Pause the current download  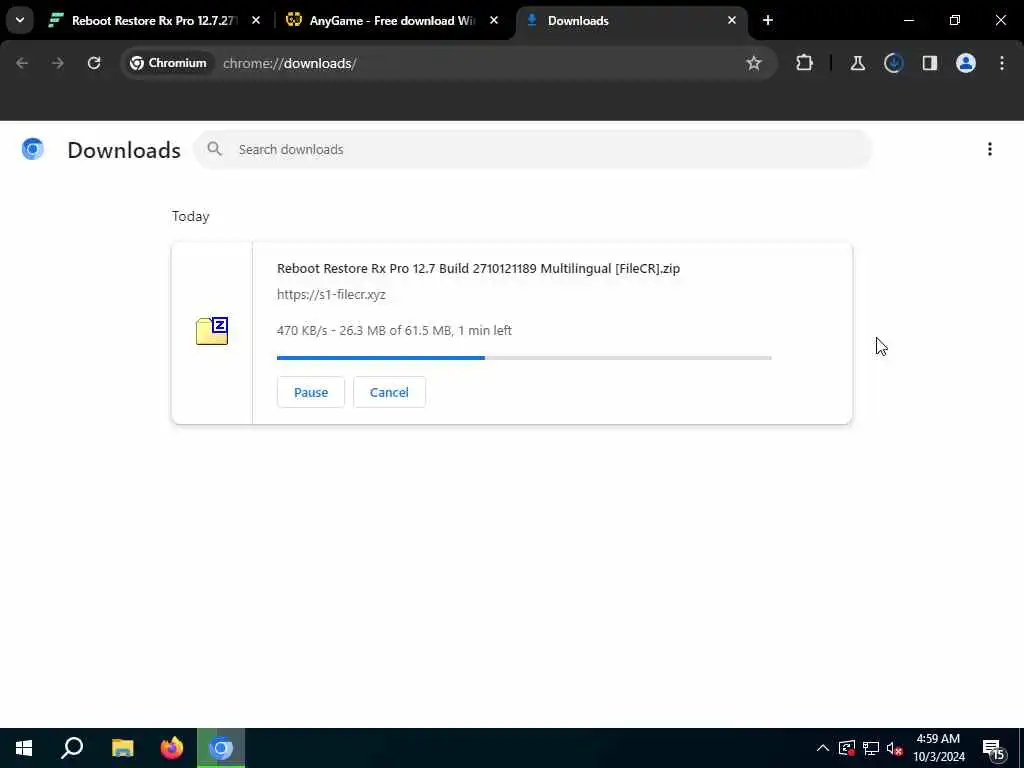(x=311, y=392)
